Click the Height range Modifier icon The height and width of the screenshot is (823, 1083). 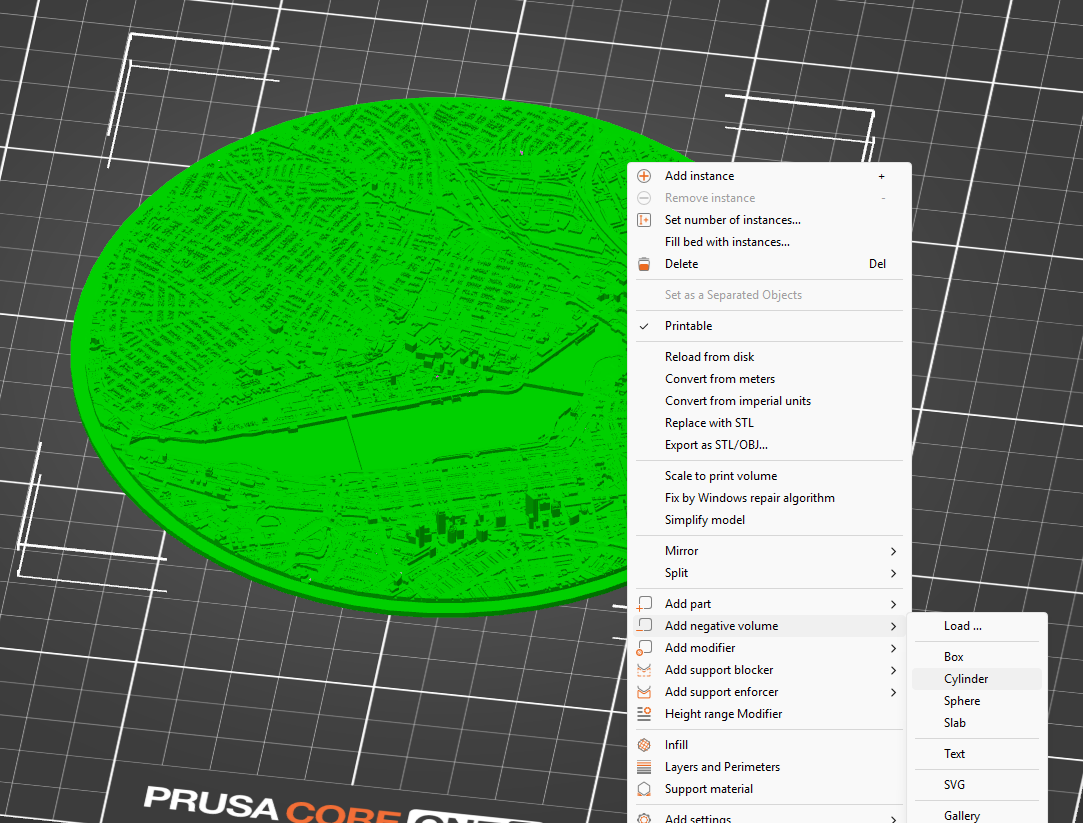click(x=644, y=715)
